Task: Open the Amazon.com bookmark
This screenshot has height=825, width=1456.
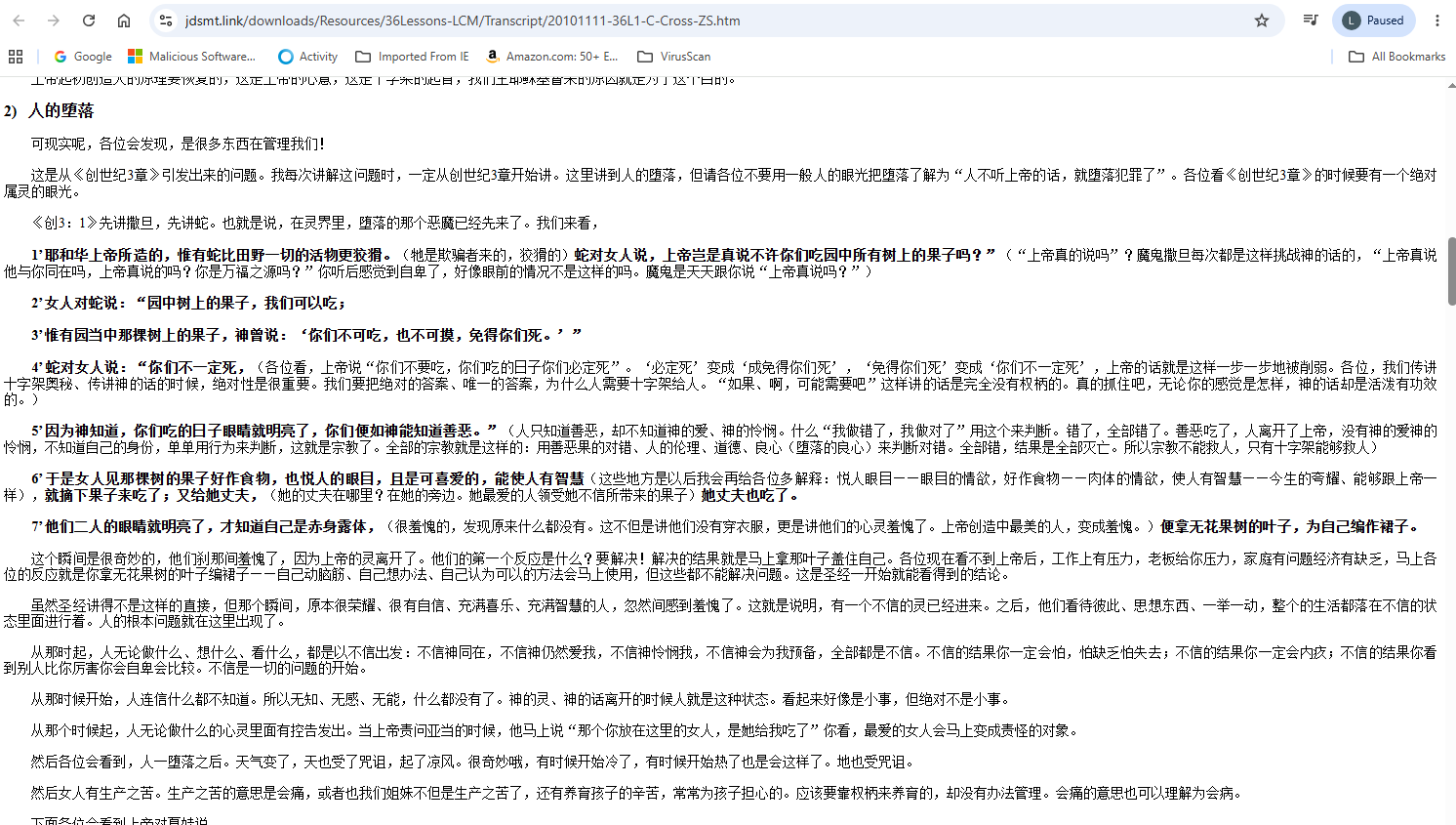Action: click(x=552, y=57)
